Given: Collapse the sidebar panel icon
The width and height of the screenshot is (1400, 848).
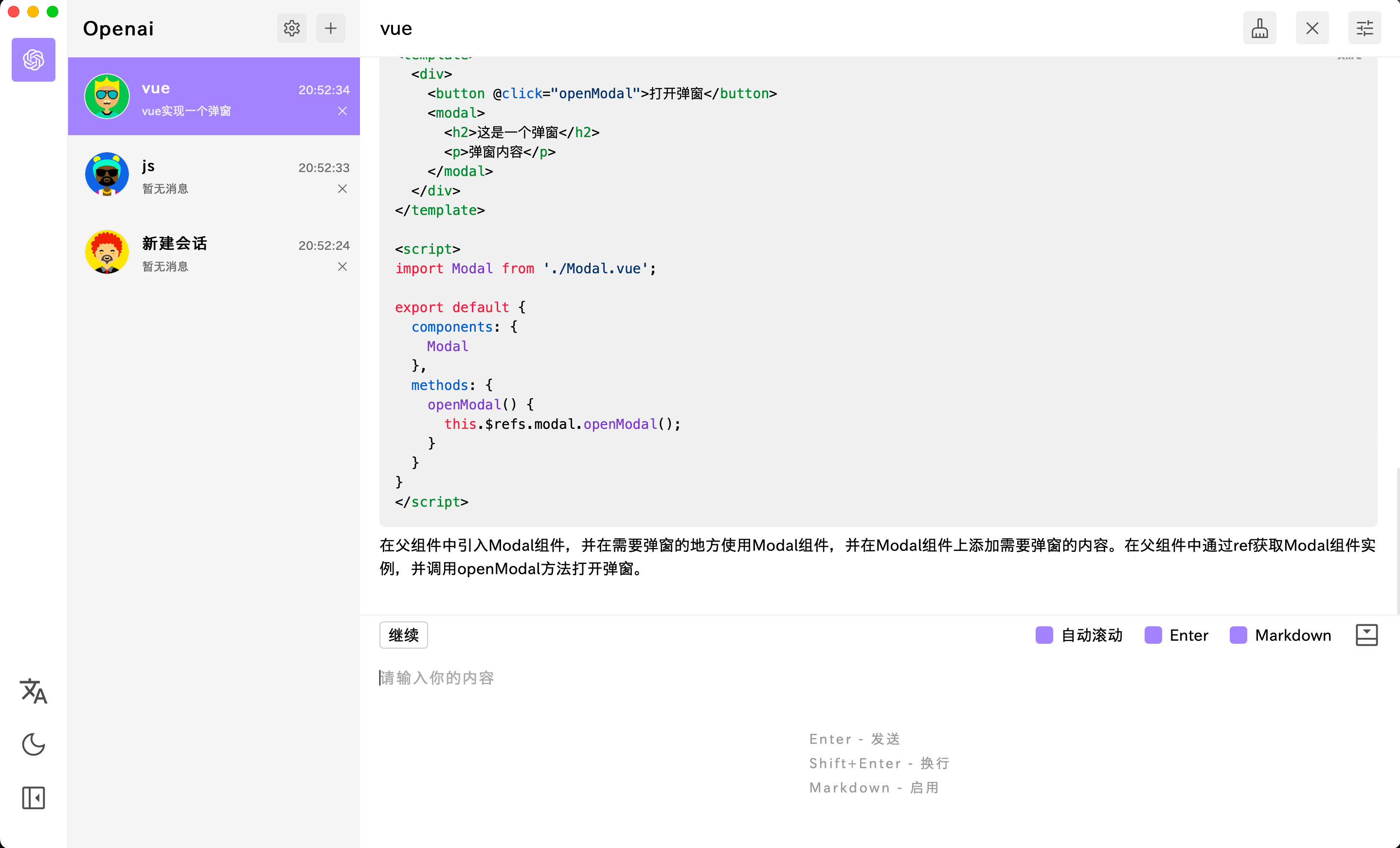Looking at the screenshot, I should click(34, 798).
